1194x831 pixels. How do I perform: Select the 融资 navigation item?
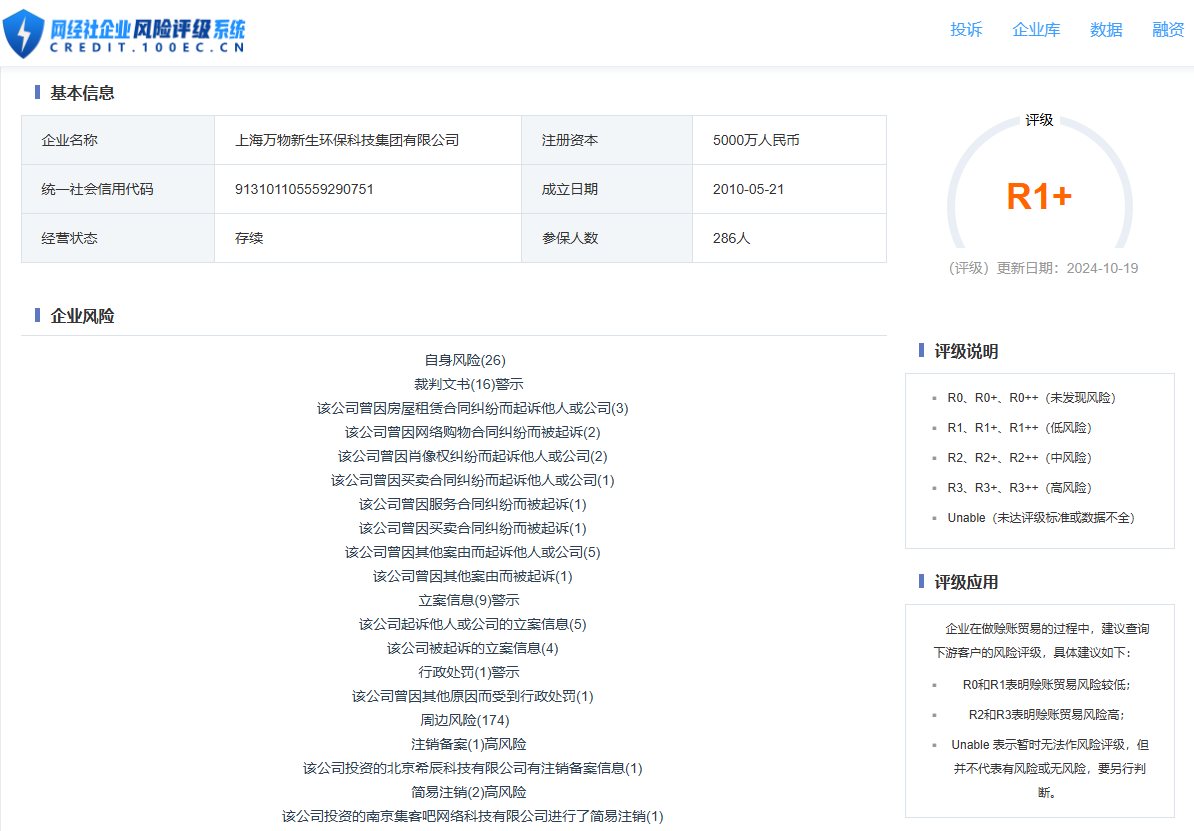pyautogui.click(x=1168, y=30)
